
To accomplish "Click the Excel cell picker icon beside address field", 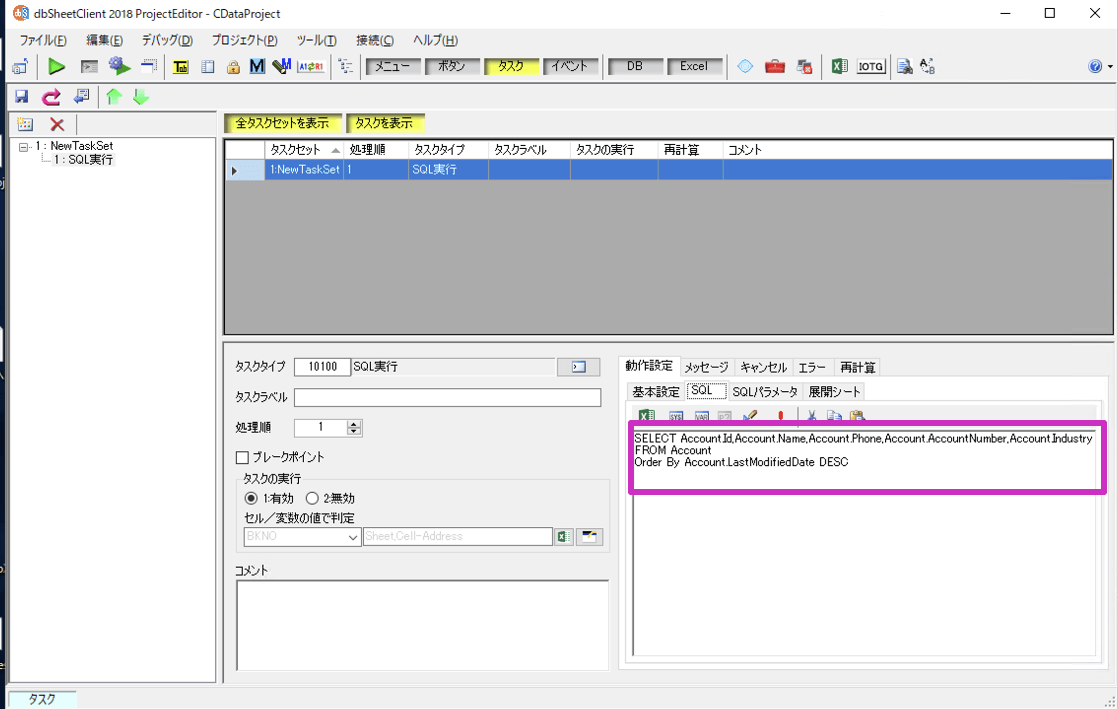I will pos(564,536).
